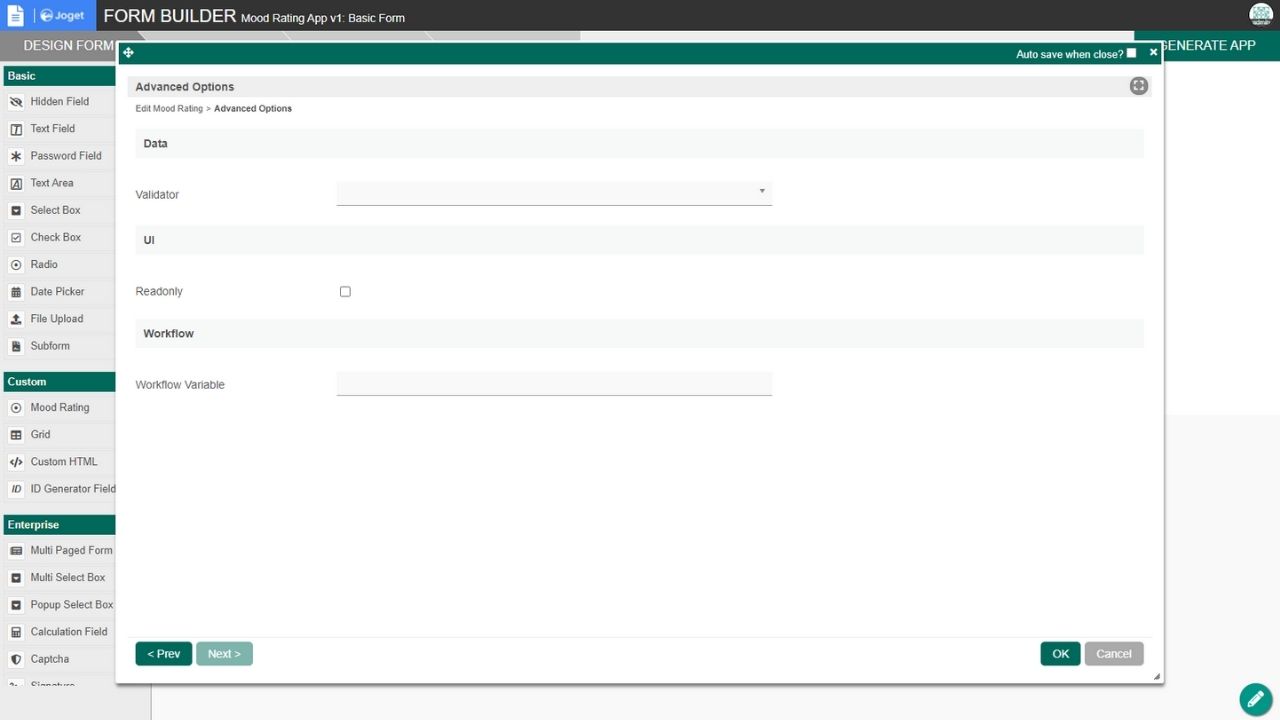Click the Prev button
Image resolution: width=1280 pixels, height=720 pixels.
click(163, 654)
